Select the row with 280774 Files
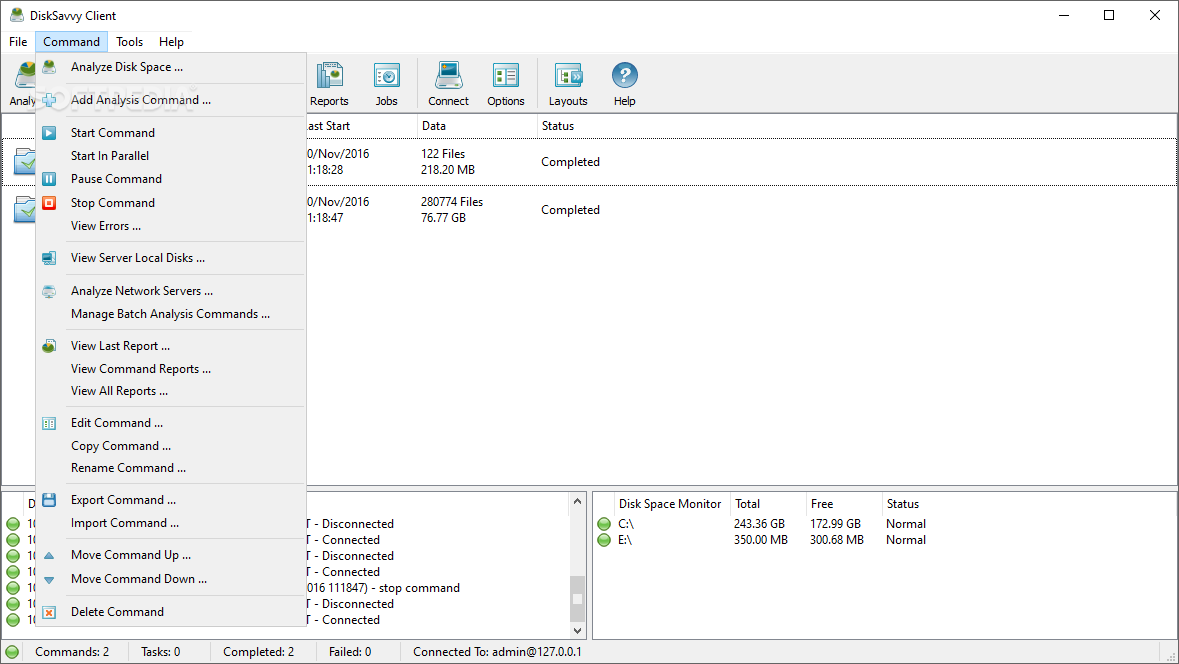Image resolution: width=1179 pixels, height=664 pixels. (x=590, y=210)
